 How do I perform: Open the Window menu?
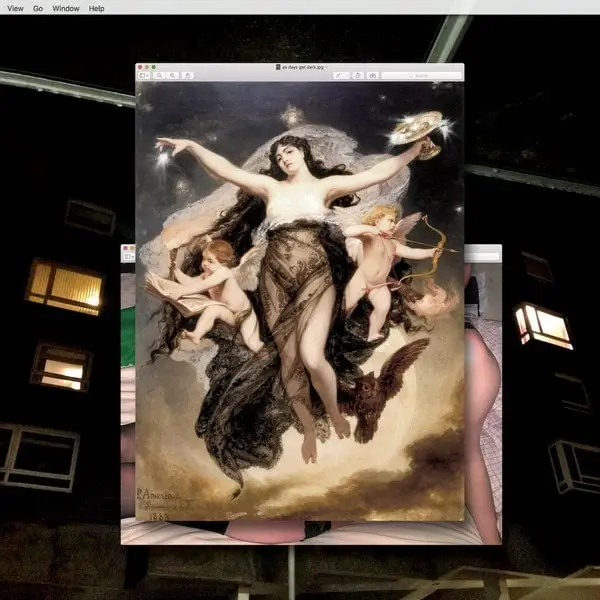tap(66, 8)
